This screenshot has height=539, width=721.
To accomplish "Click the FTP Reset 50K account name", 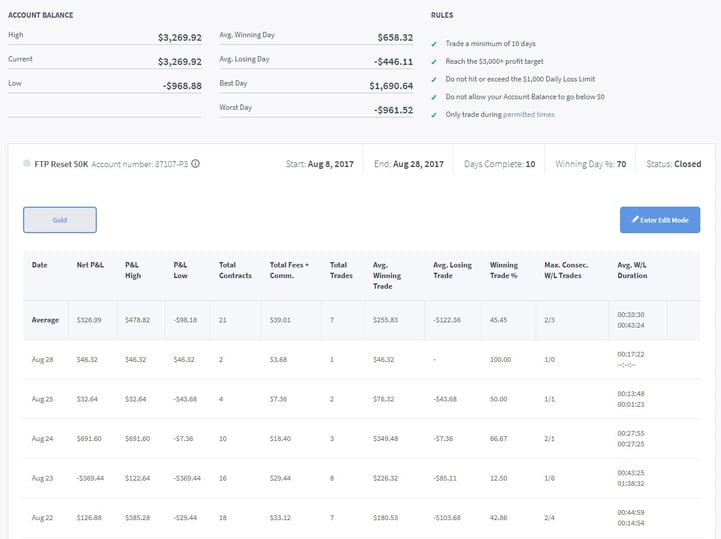I will pyautogui.click(x=61, y=164).
